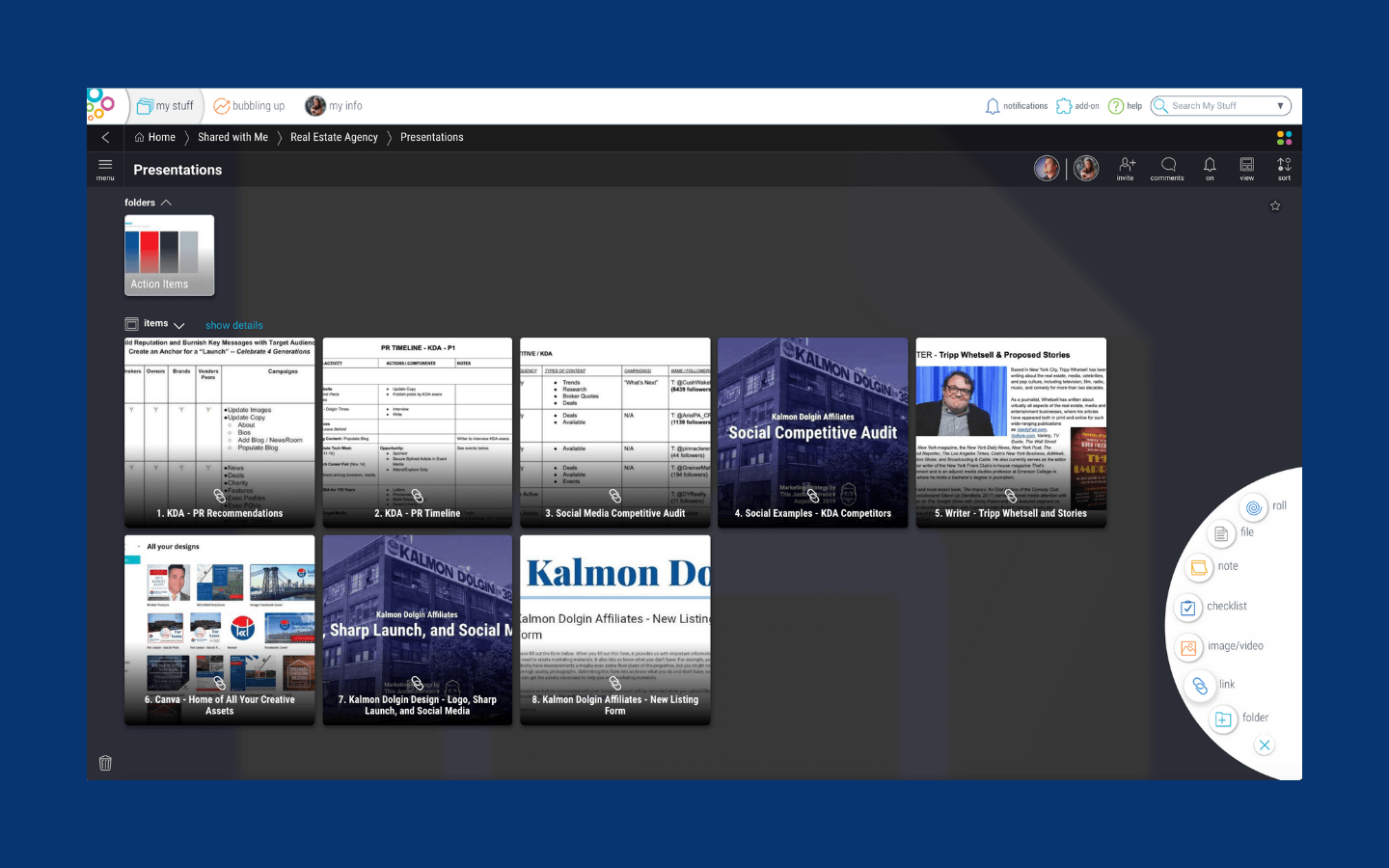This screenshot has height=868, width=1389.
Task: Open the my stuff tab
Action: [x=165, y=106]
